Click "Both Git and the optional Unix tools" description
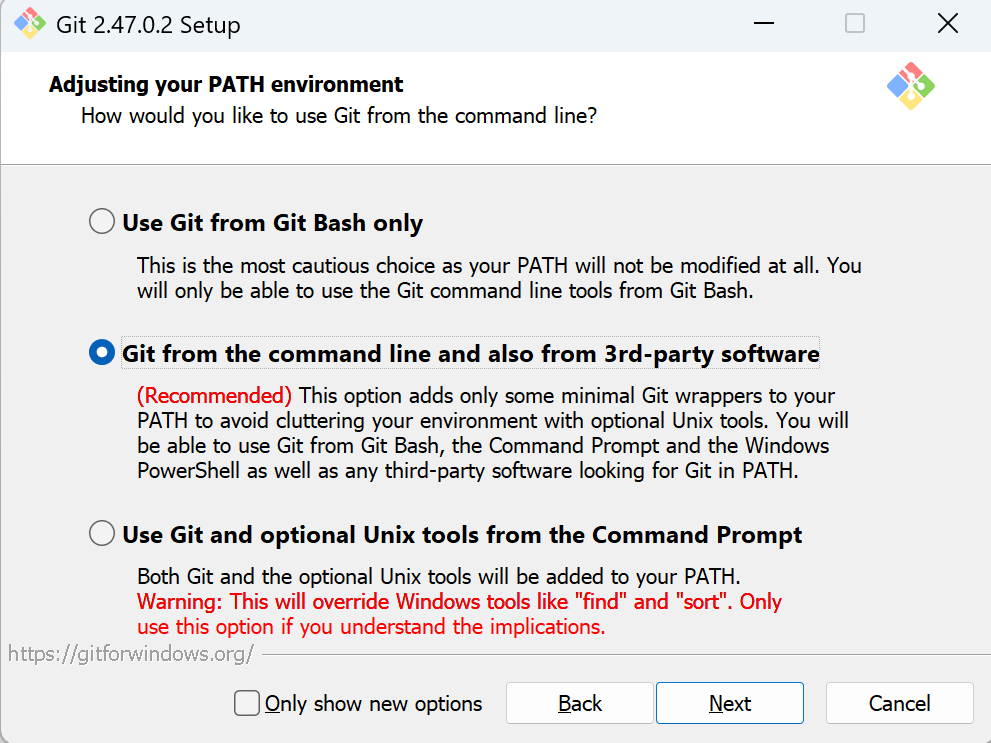 click(x=438, y=577)
